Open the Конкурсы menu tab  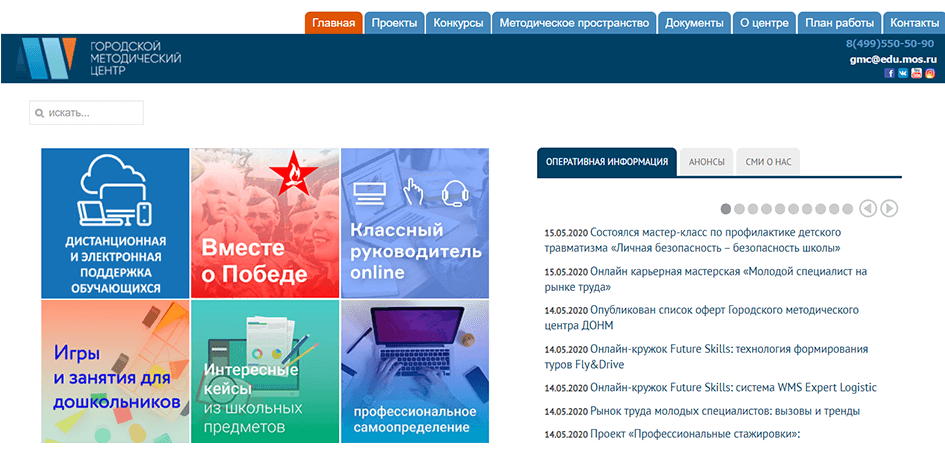(459, 23)
